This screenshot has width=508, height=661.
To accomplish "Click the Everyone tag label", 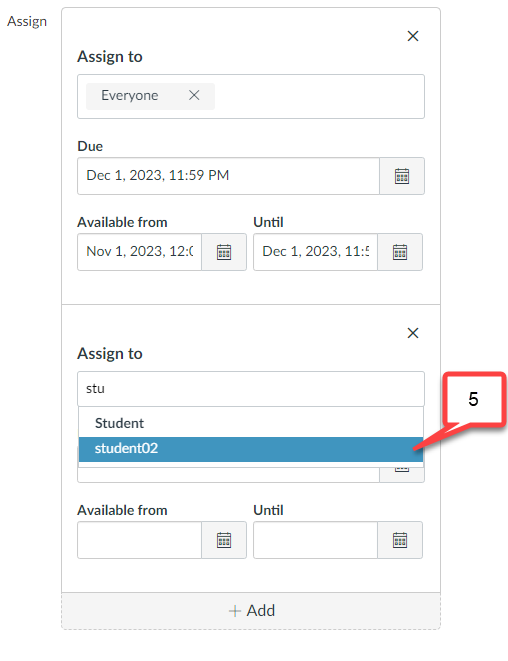I will [x=130, y=96].
